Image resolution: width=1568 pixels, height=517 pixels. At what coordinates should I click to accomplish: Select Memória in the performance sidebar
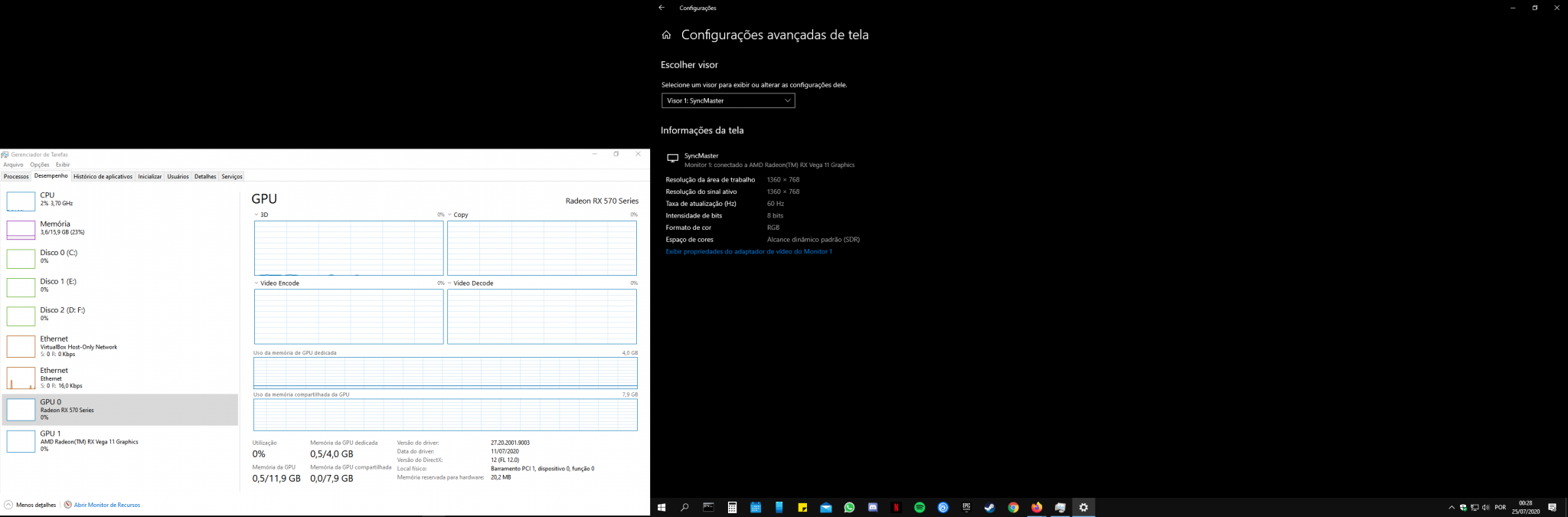120,228
